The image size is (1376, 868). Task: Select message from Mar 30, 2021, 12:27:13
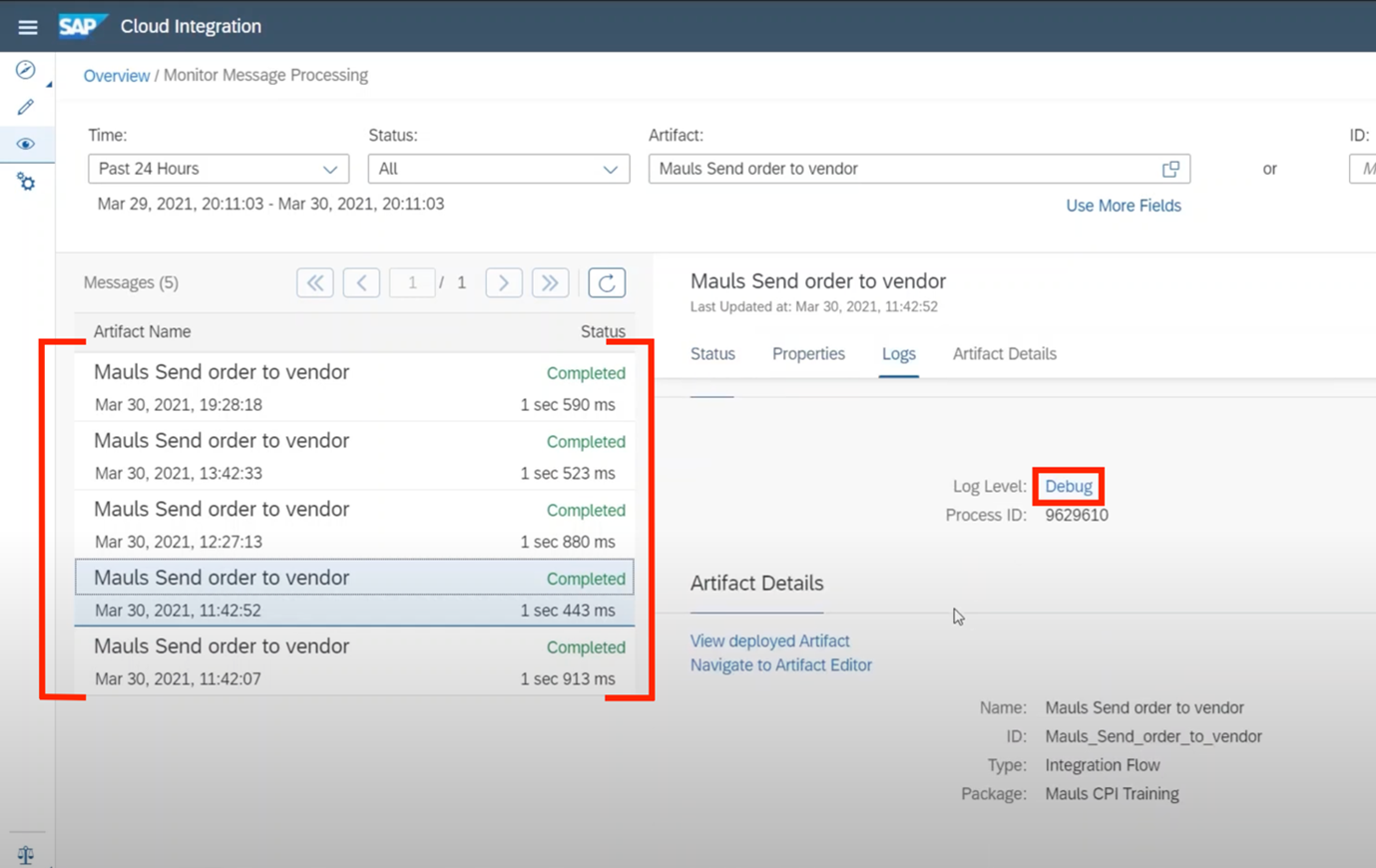click(x=354, y=525)
